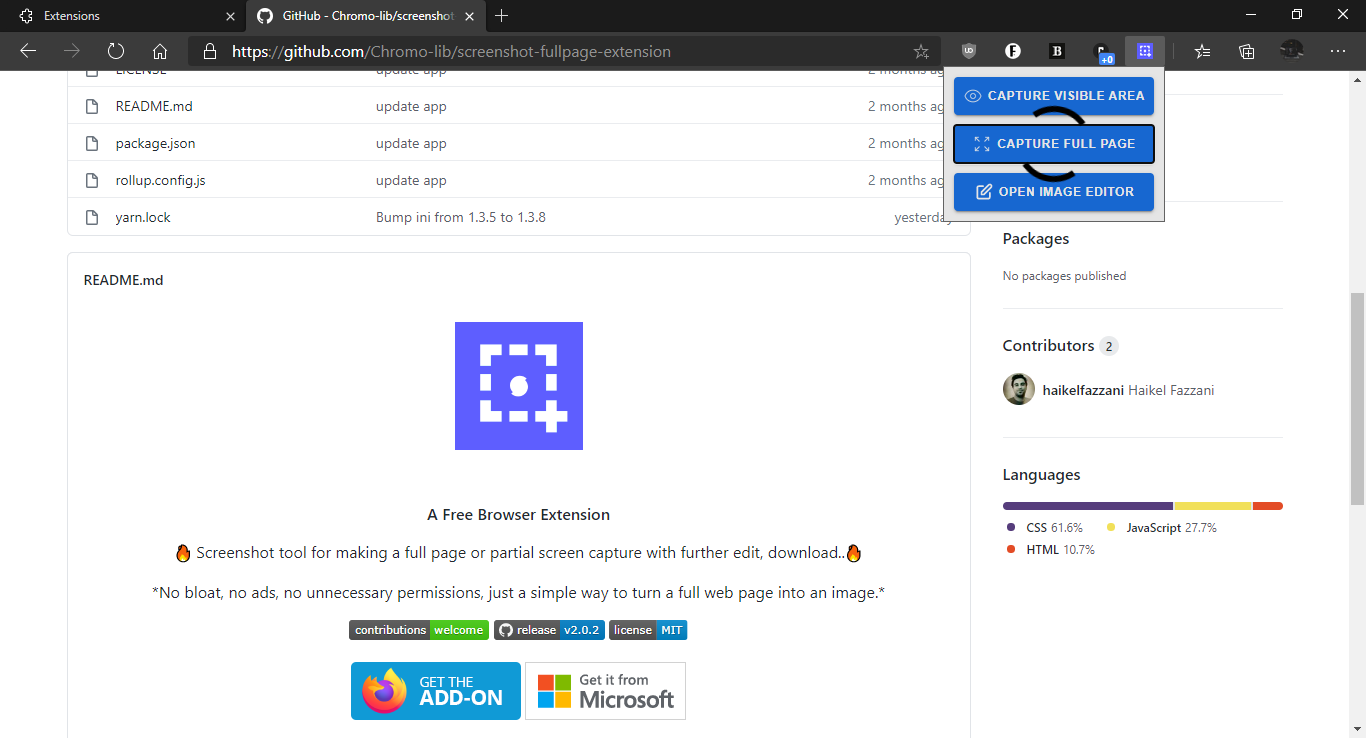Open the Contributors section heading
The width and height of the screenshot is (1366, 738).
coord(1049,346)
